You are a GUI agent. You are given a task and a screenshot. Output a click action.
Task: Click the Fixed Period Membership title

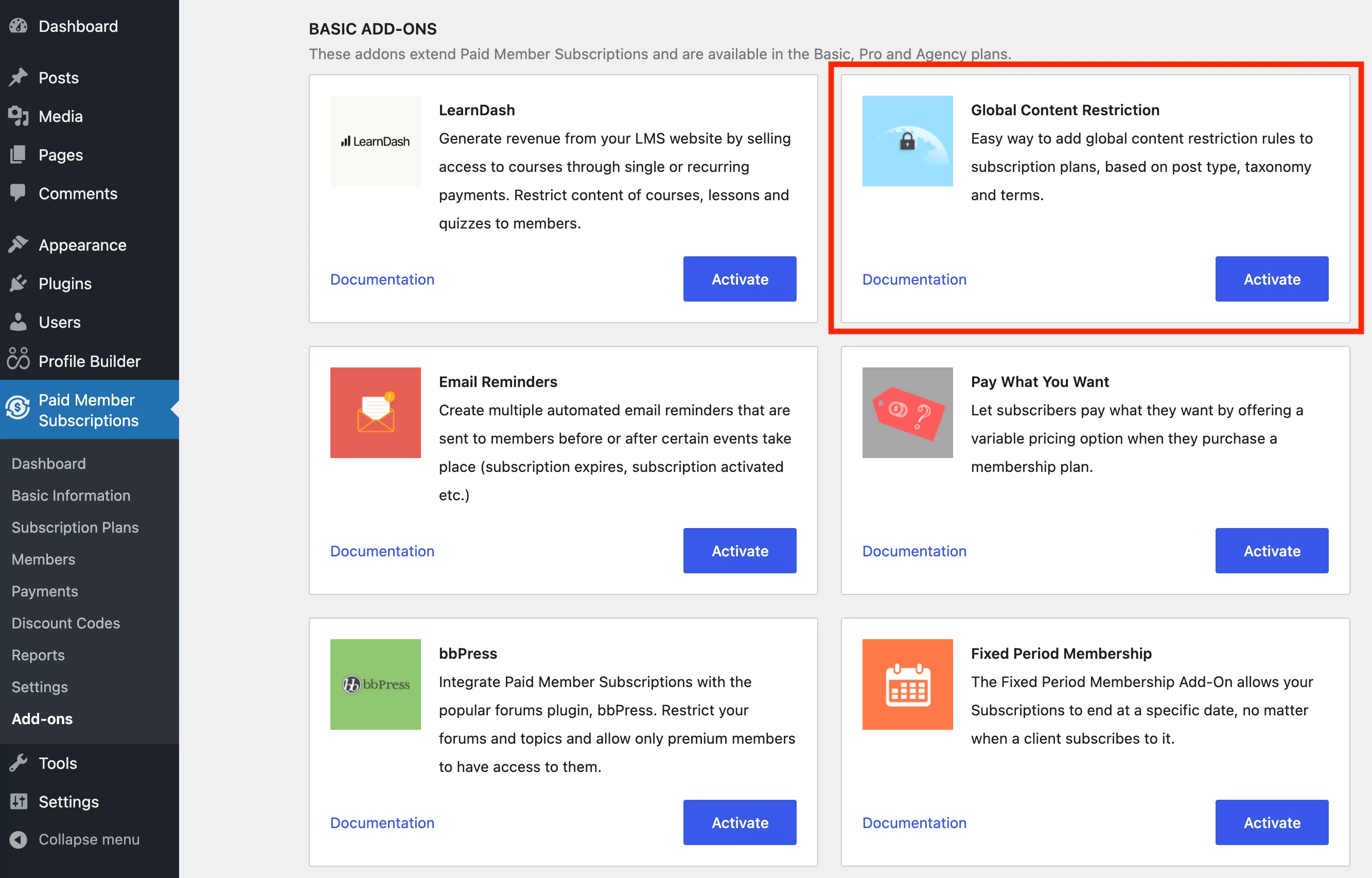pos(1061,654)
